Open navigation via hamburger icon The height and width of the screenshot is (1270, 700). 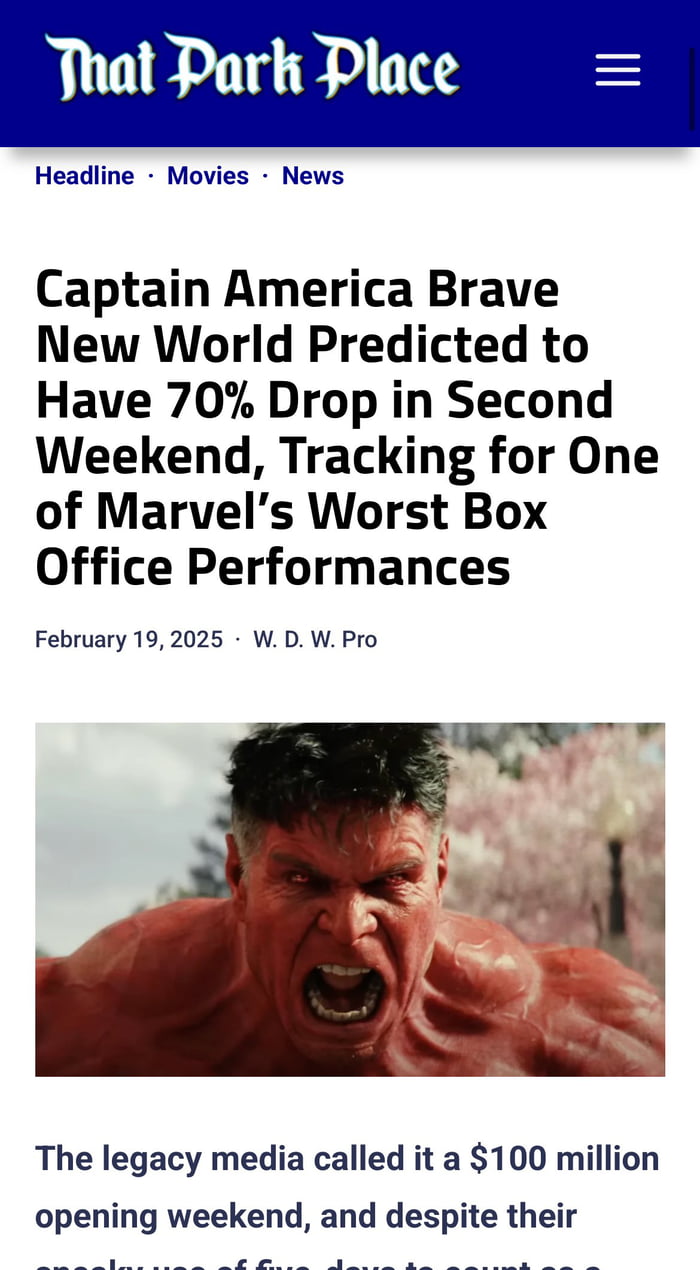617,69
